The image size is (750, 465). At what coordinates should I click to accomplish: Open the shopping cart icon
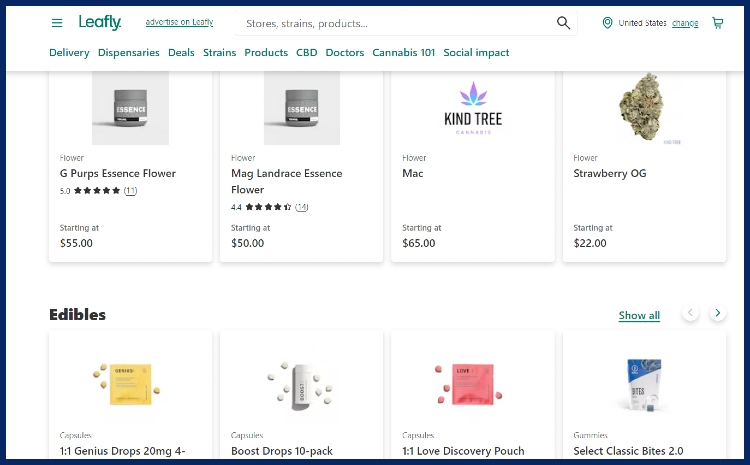[x=717, y=22]
